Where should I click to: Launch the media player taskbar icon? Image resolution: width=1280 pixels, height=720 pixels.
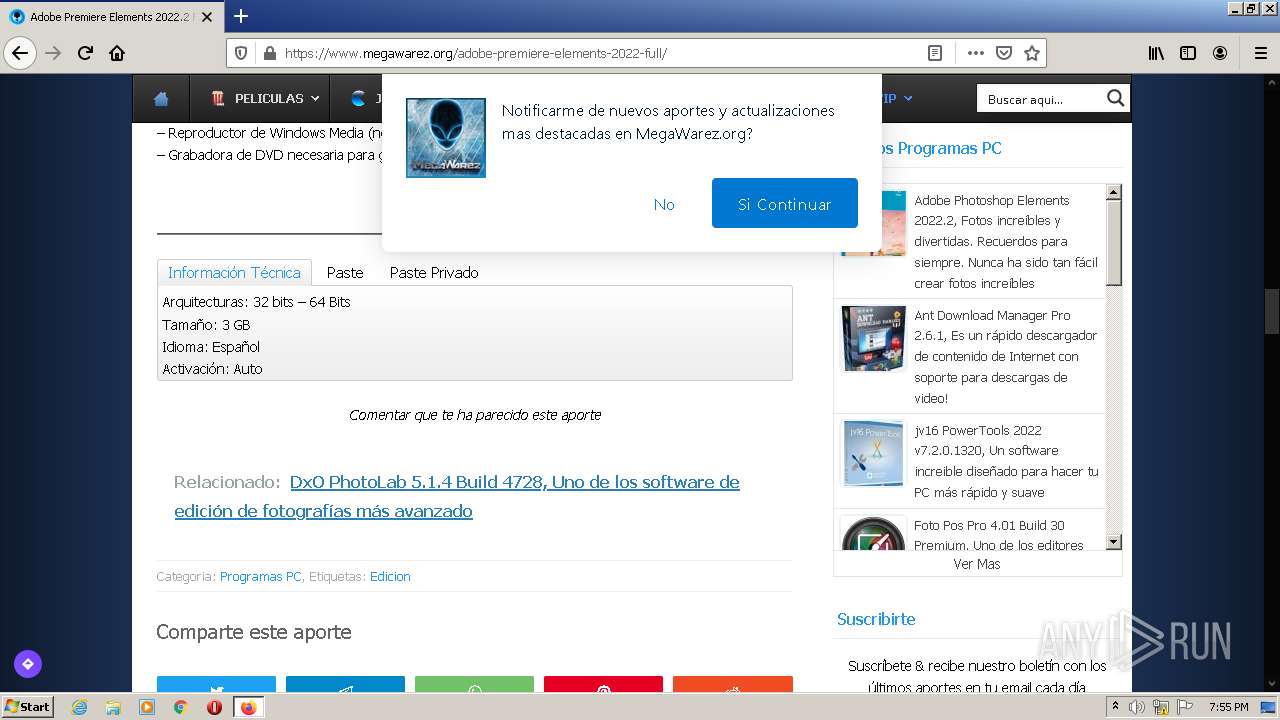point(147,707)
